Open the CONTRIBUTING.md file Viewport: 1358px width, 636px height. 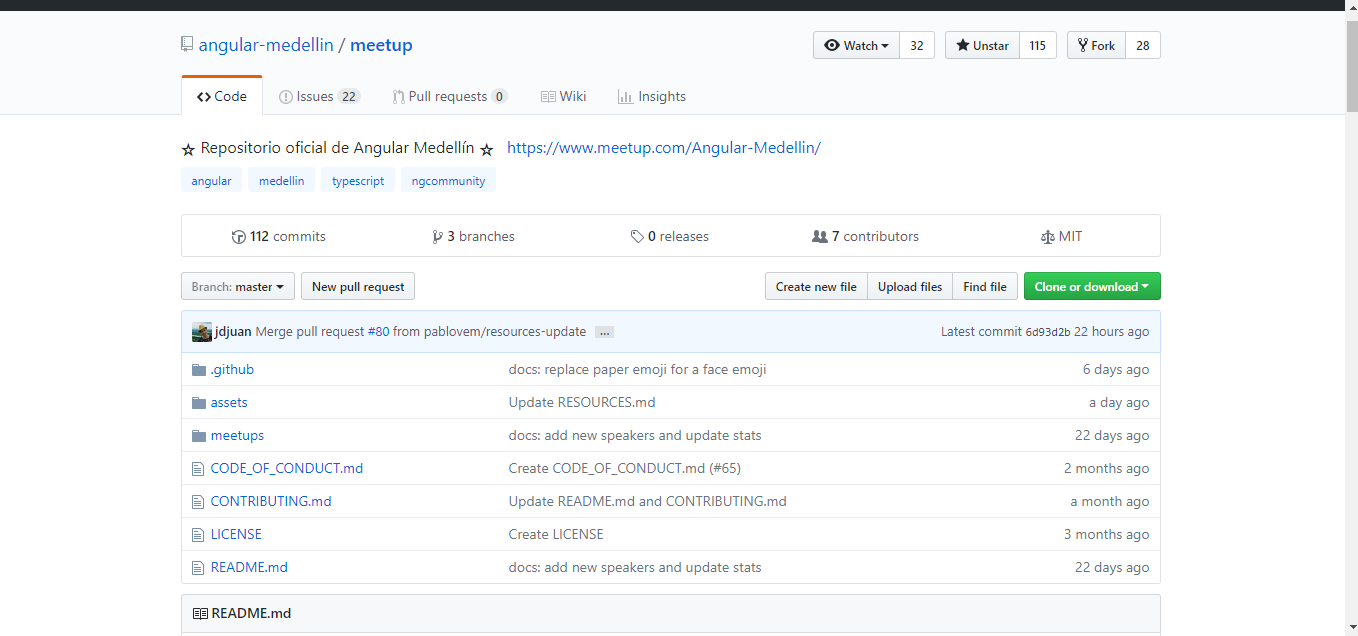[x=271, y=502]
